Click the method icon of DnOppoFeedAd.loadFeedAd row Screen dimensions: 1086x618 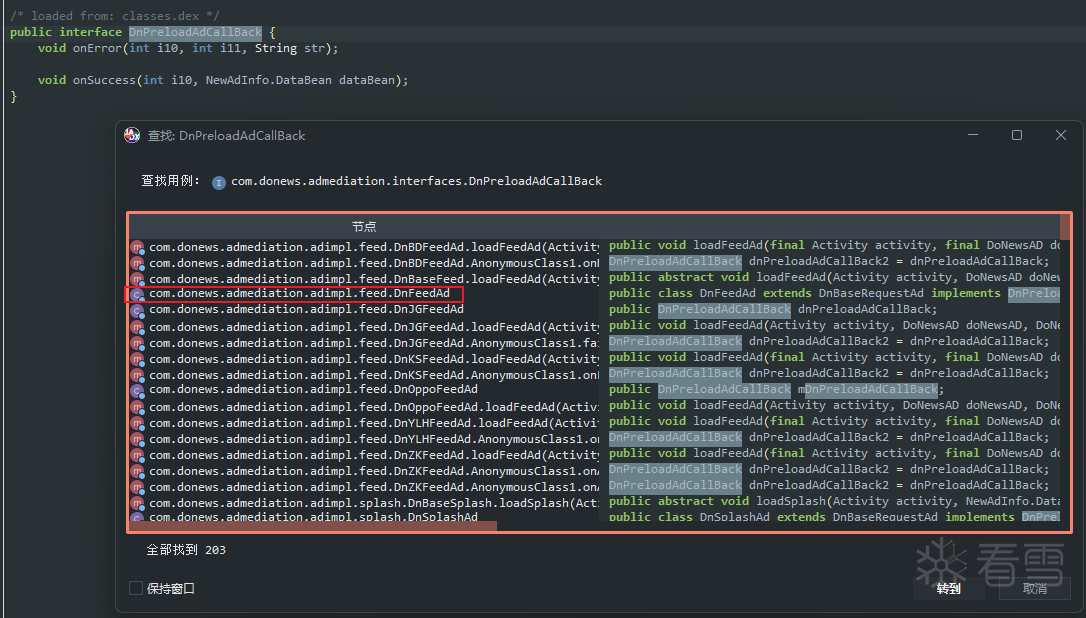[x=138, y=407]
